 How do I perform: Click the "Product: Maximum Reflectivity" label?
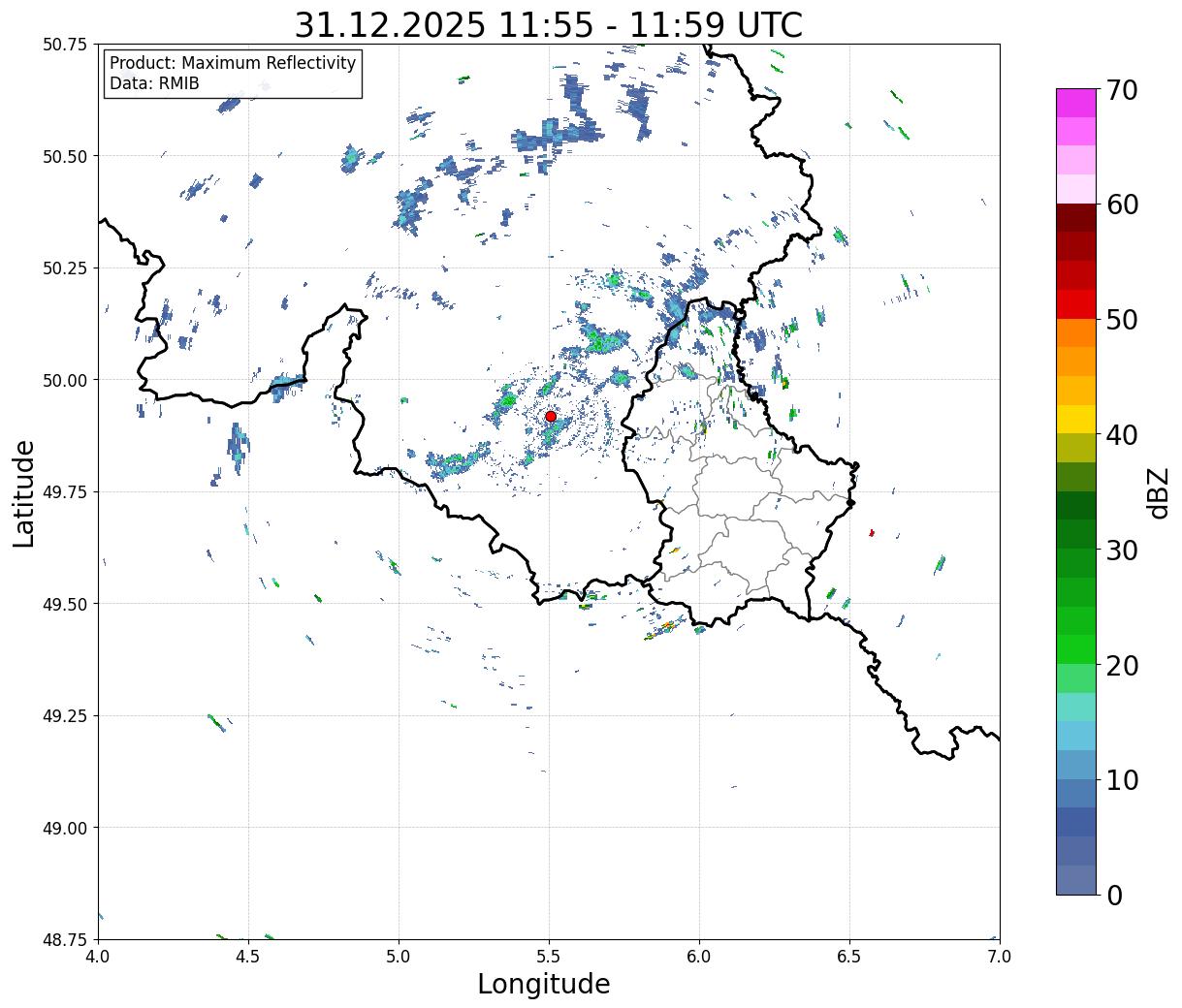233,63
